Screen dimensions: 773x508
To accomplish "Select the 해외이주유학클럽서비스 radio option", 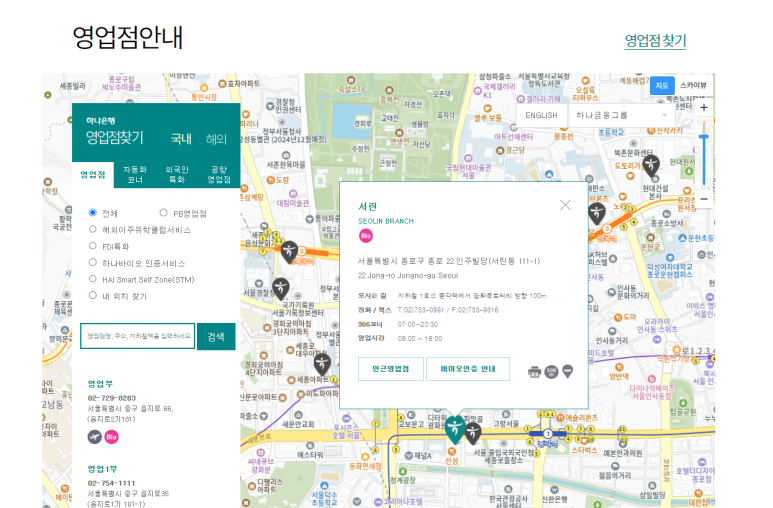I will click(92, 229).
